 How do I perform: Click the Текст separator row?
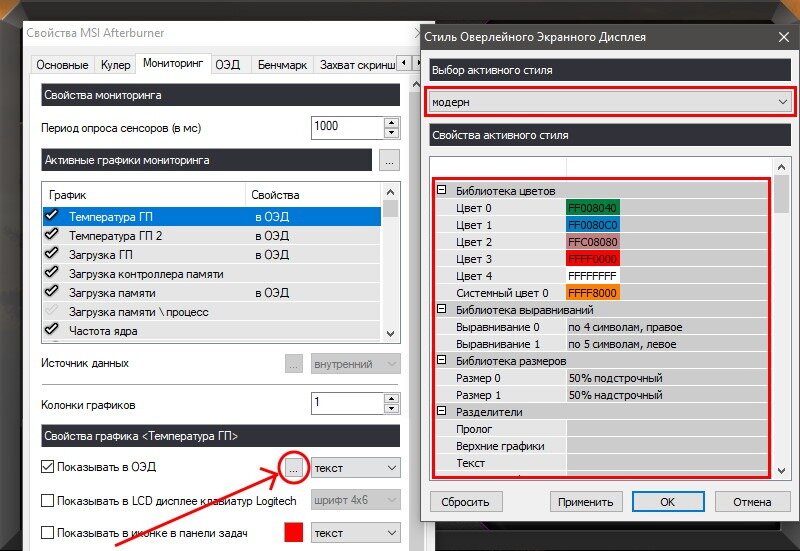tap(602, 463)
